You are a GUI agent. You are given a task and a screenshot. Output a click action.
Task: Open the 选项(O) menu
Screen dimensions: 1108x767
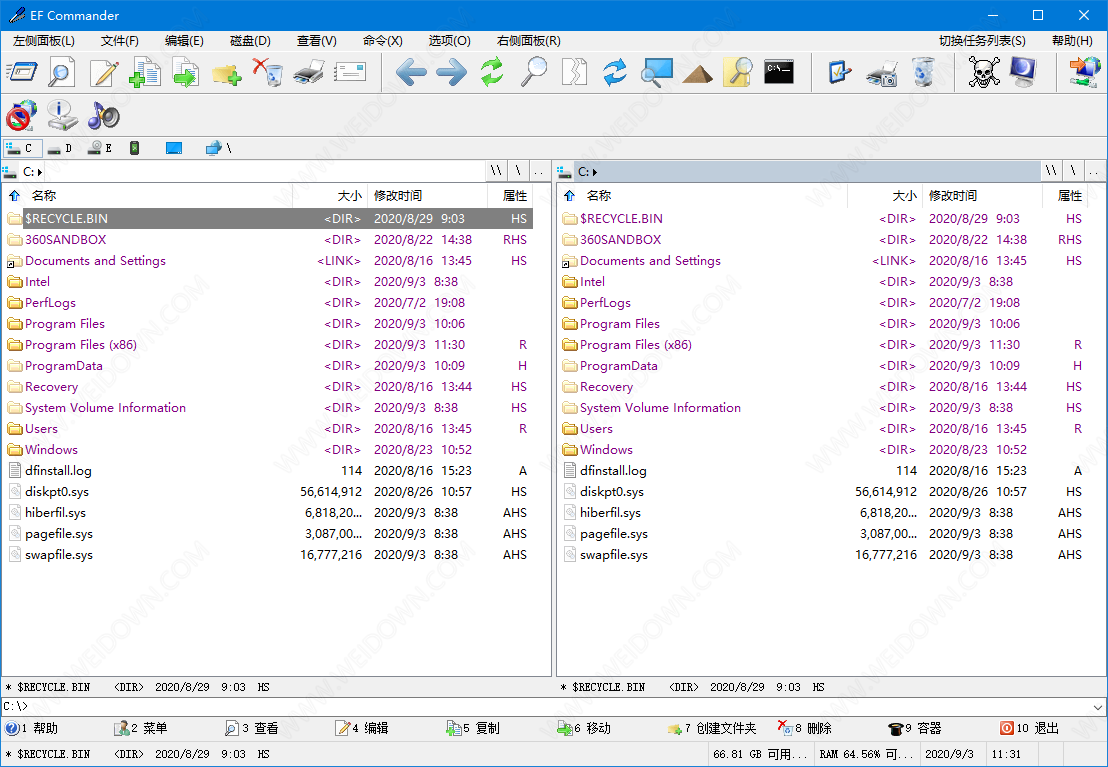(449, 41)
